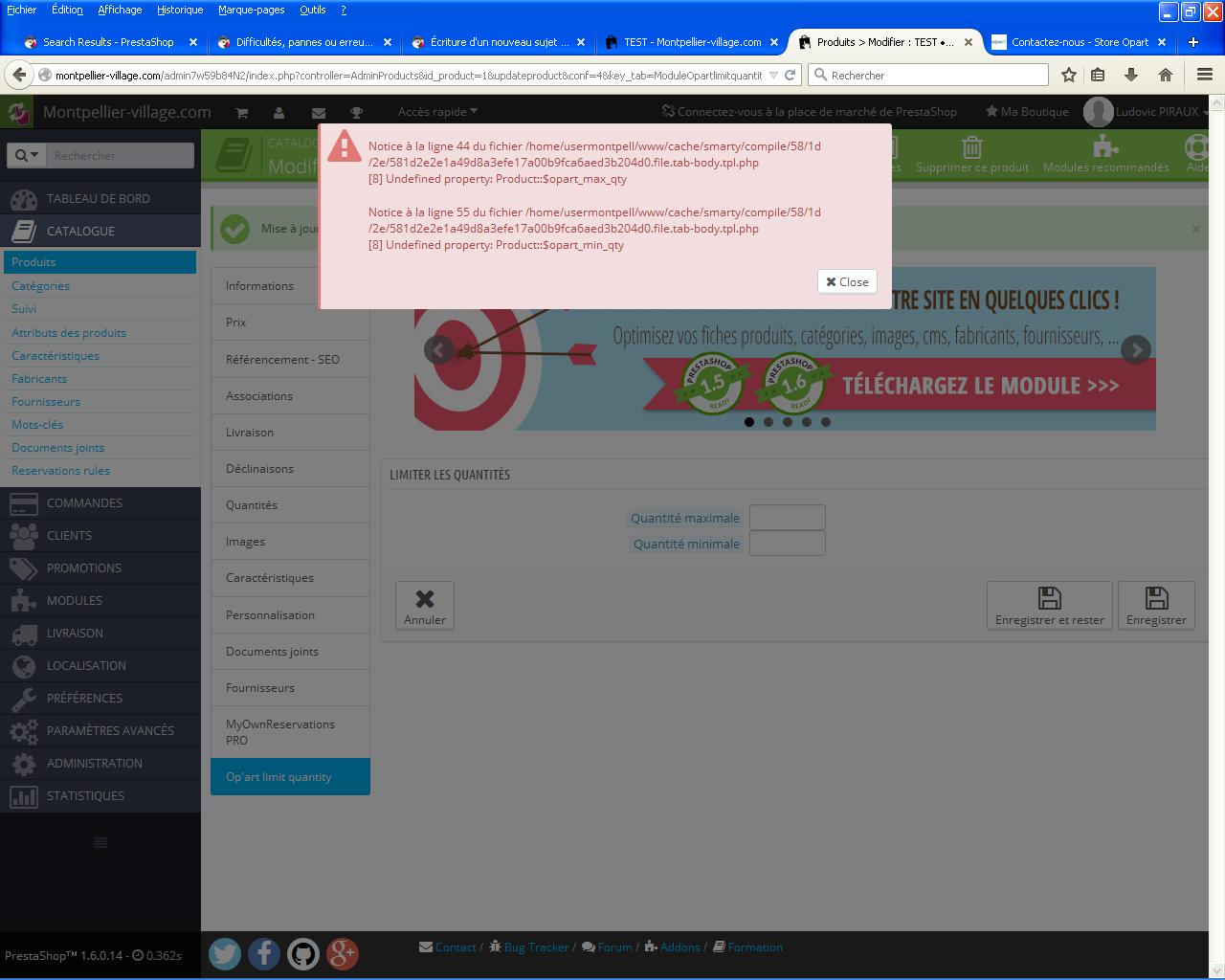Open Fabricants in the catalogue submenu
This screenshot has height=980, width=1225.
(x=39, y=378)
